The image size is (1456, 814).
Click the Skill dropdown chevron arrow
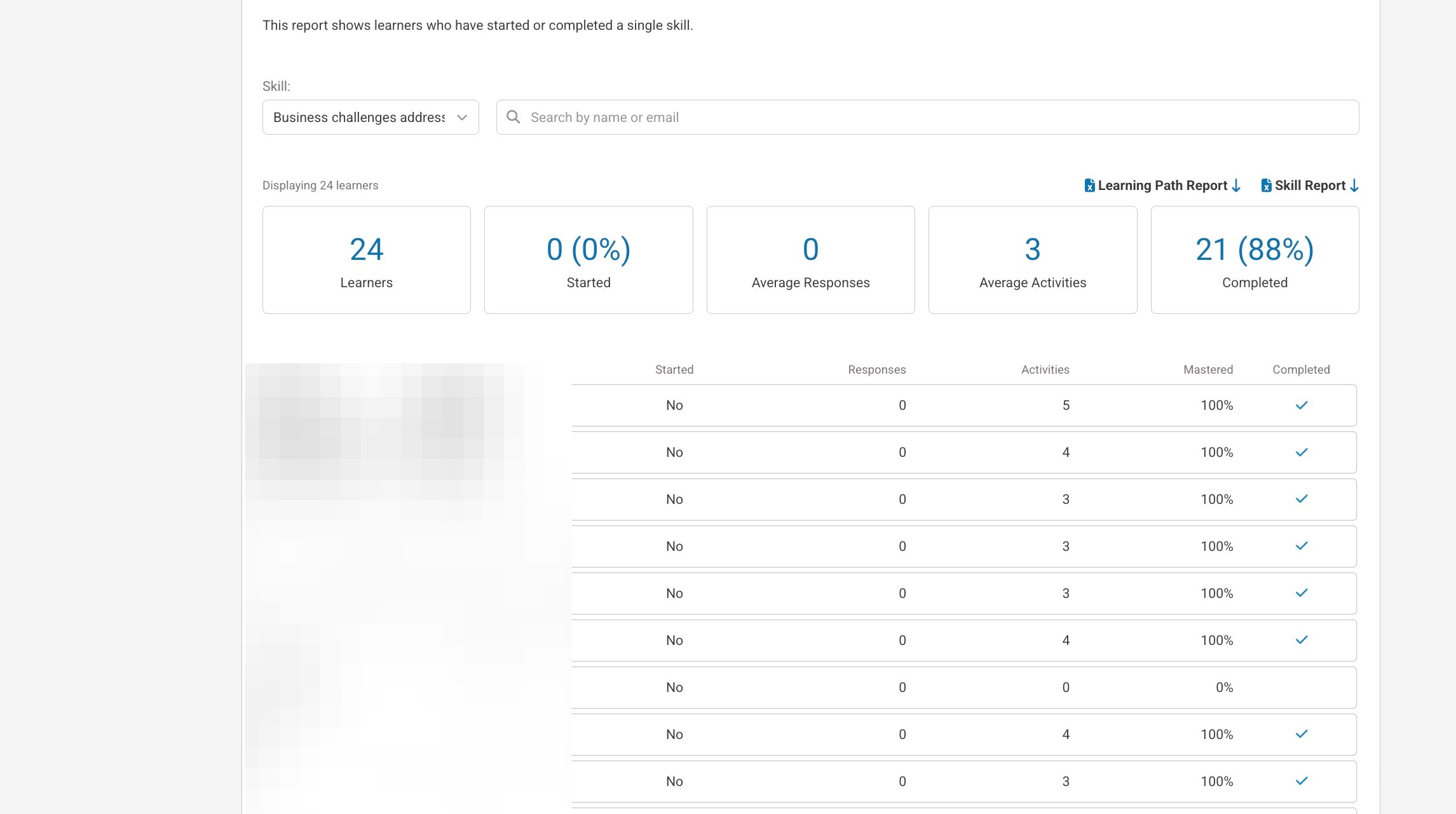[x=462, y=118]
